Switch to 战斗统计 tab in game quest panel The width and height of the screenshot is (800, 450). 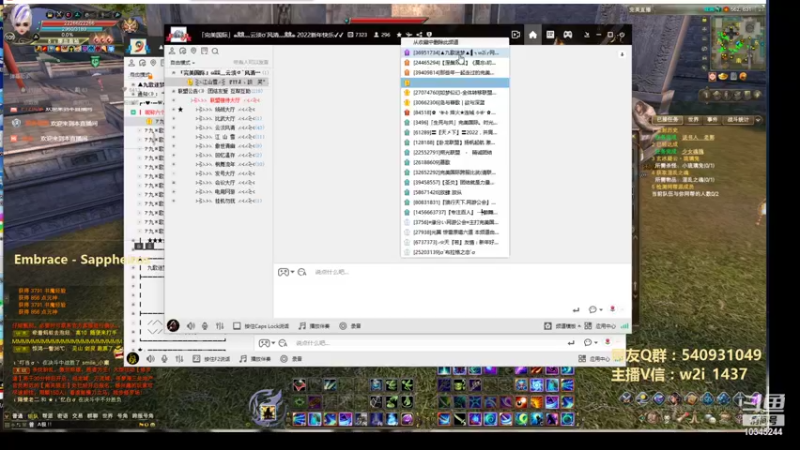737,119
